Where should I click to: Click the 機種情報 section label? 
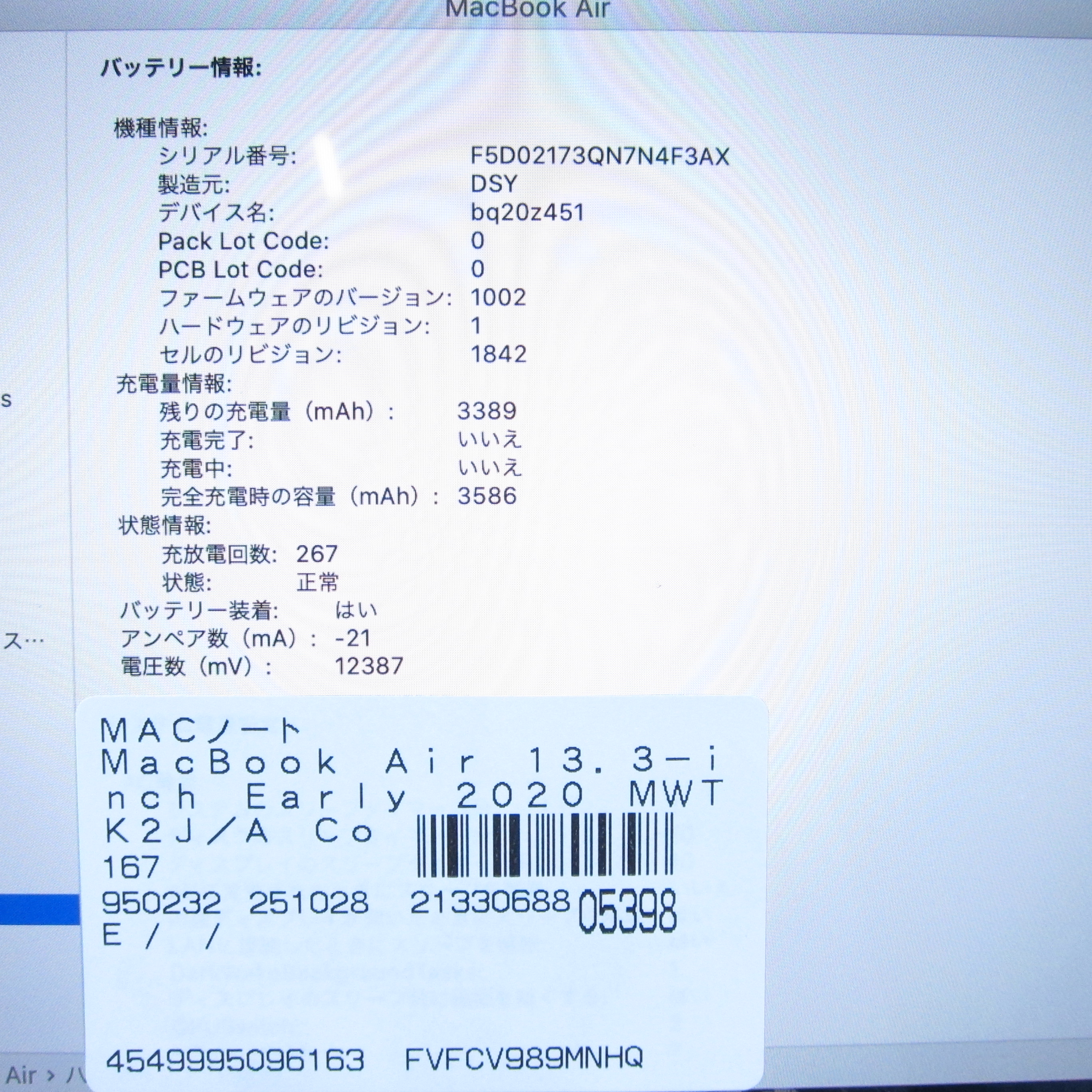[x=161, y=128]
